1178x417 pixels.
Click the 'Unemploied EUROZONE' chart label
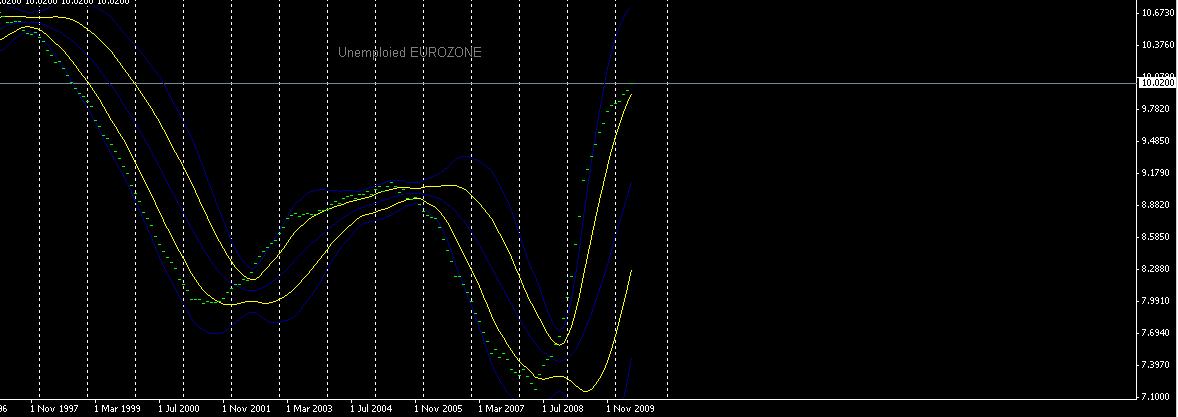click(x=409, y=53)
